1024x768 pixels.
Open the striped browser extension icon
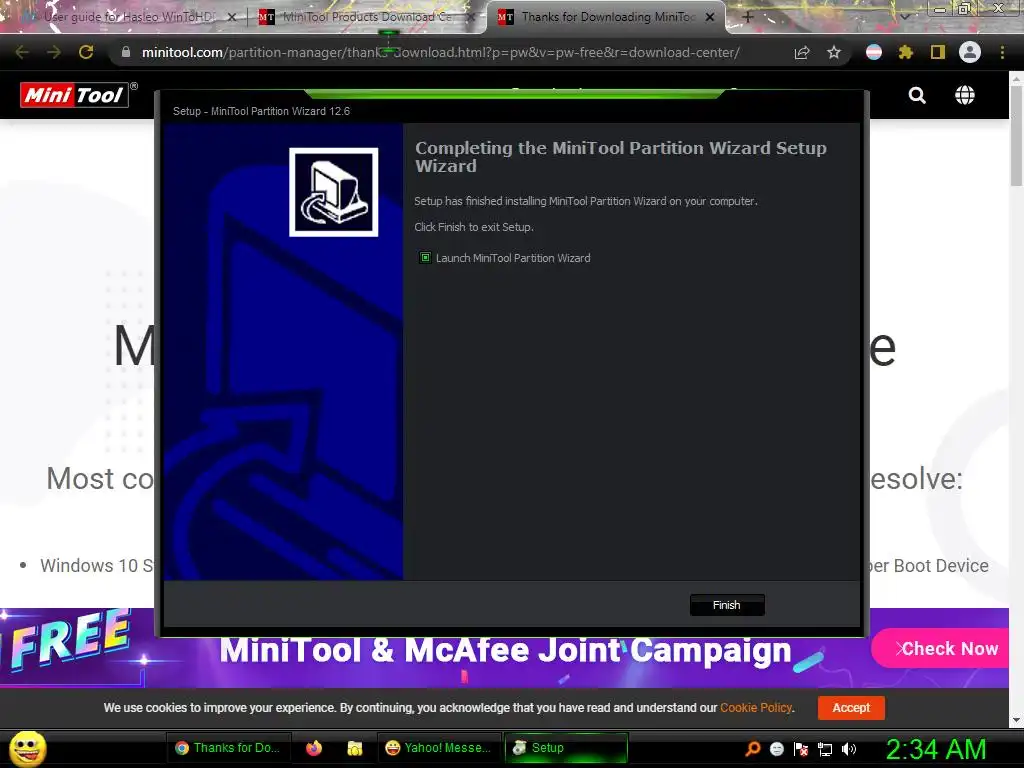coord(874,52)
